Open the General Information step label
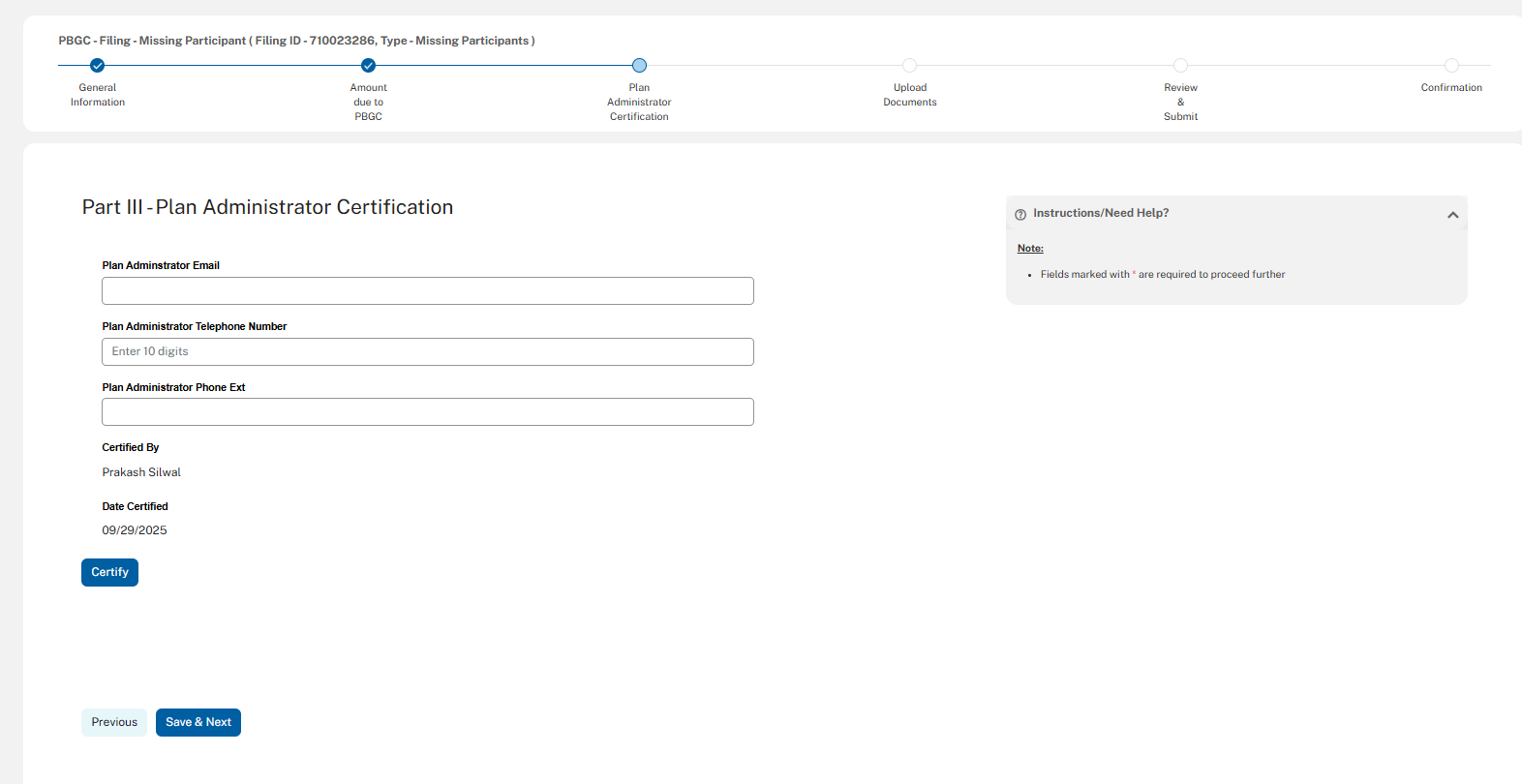This screenshot has width=1522, height=784. [98, 95]
